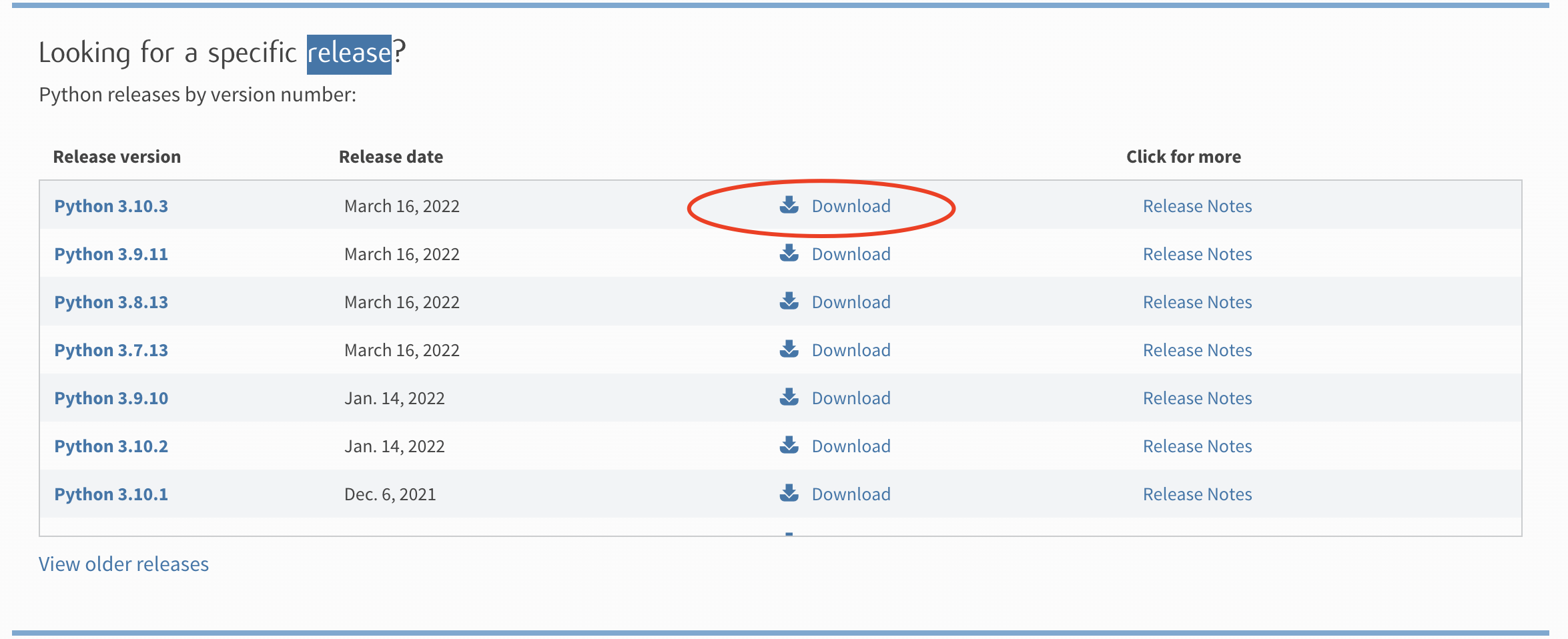The width and height of the screenshot is (1568, 639).
Task: Click the download icon in the Python 3.9.10 row
Action: click(x=789, y=397)
